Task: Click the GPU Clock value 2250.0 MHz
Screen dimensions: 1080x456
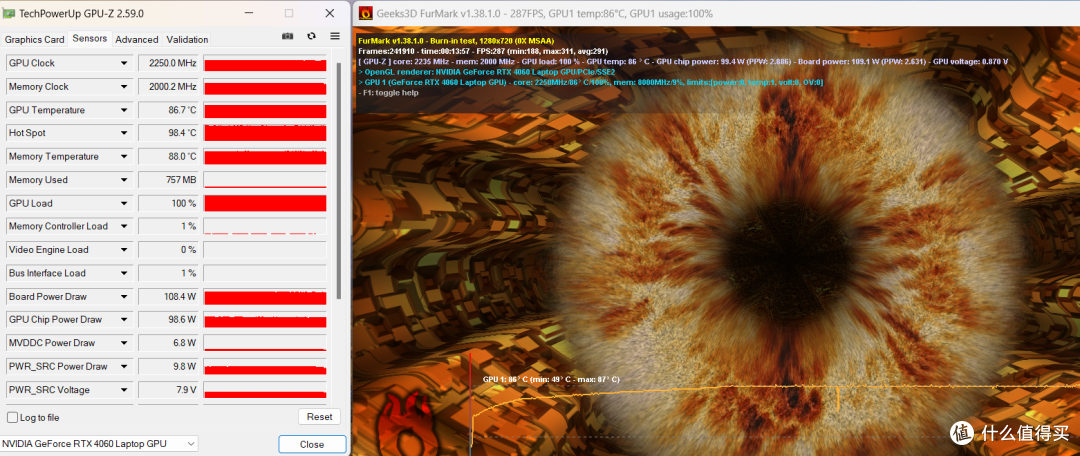Action: pos(168,63)
